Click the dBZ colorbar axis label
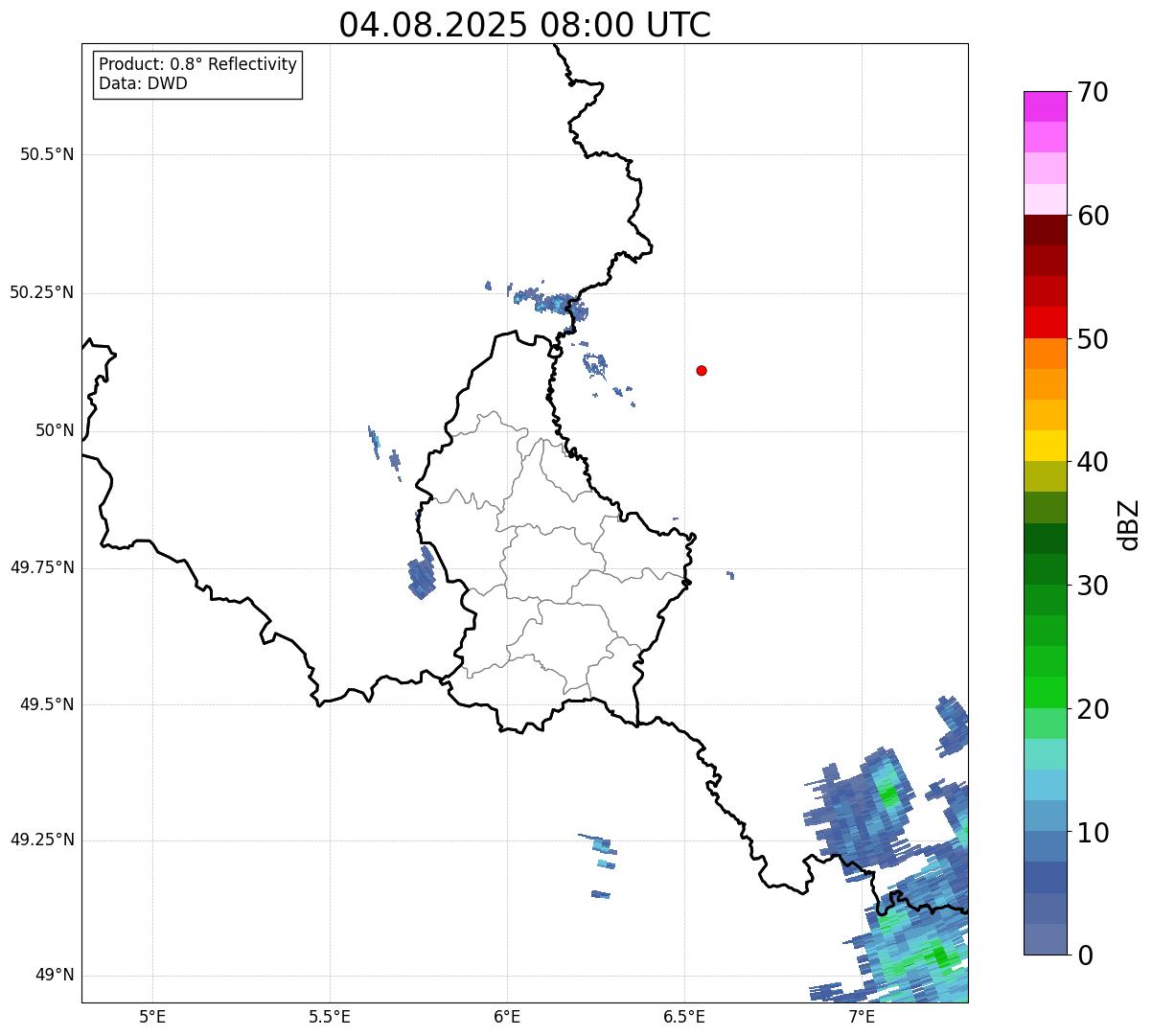This screenshot has width=1152, height=1036. (x=1129, y=524)
